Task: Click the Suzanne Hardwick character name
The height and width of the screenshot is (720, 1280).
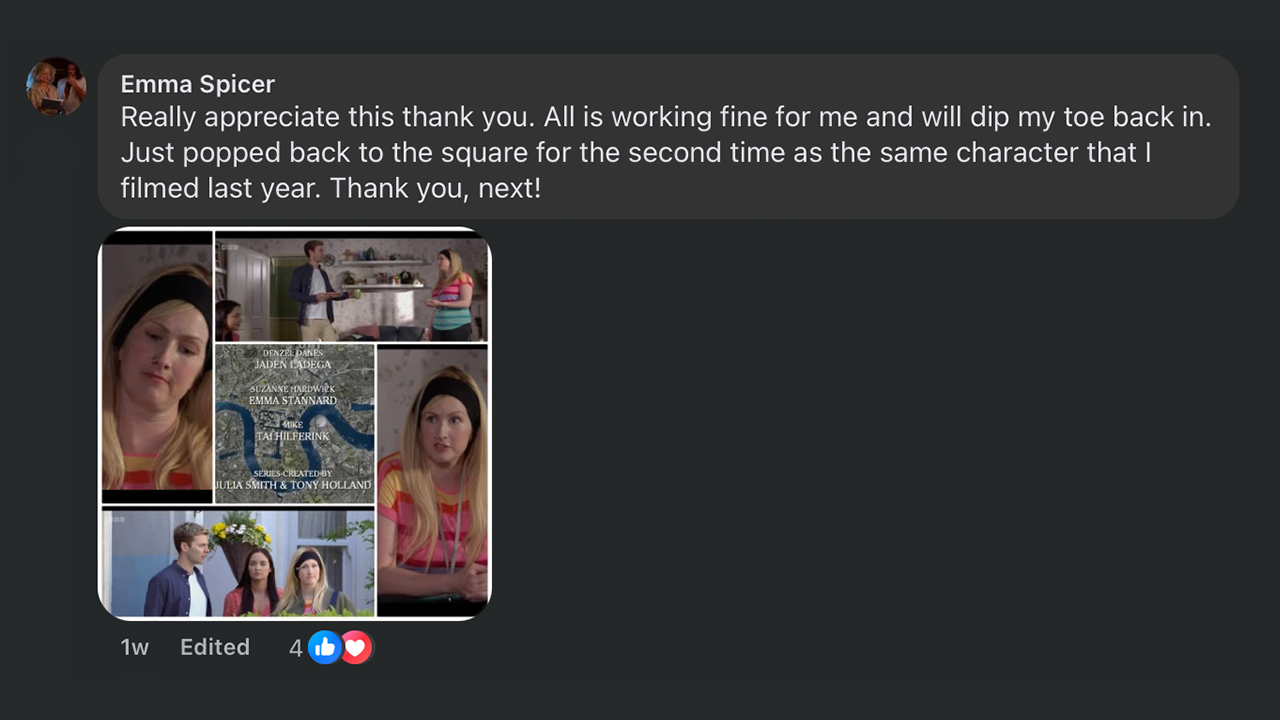Action: pos(293,388)
